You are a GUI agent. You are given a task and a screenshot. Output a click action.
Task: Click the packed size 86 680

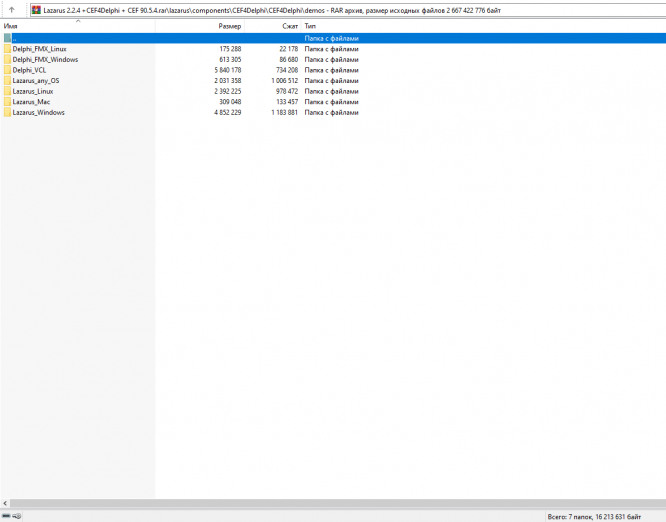click(x=289, y=59)
